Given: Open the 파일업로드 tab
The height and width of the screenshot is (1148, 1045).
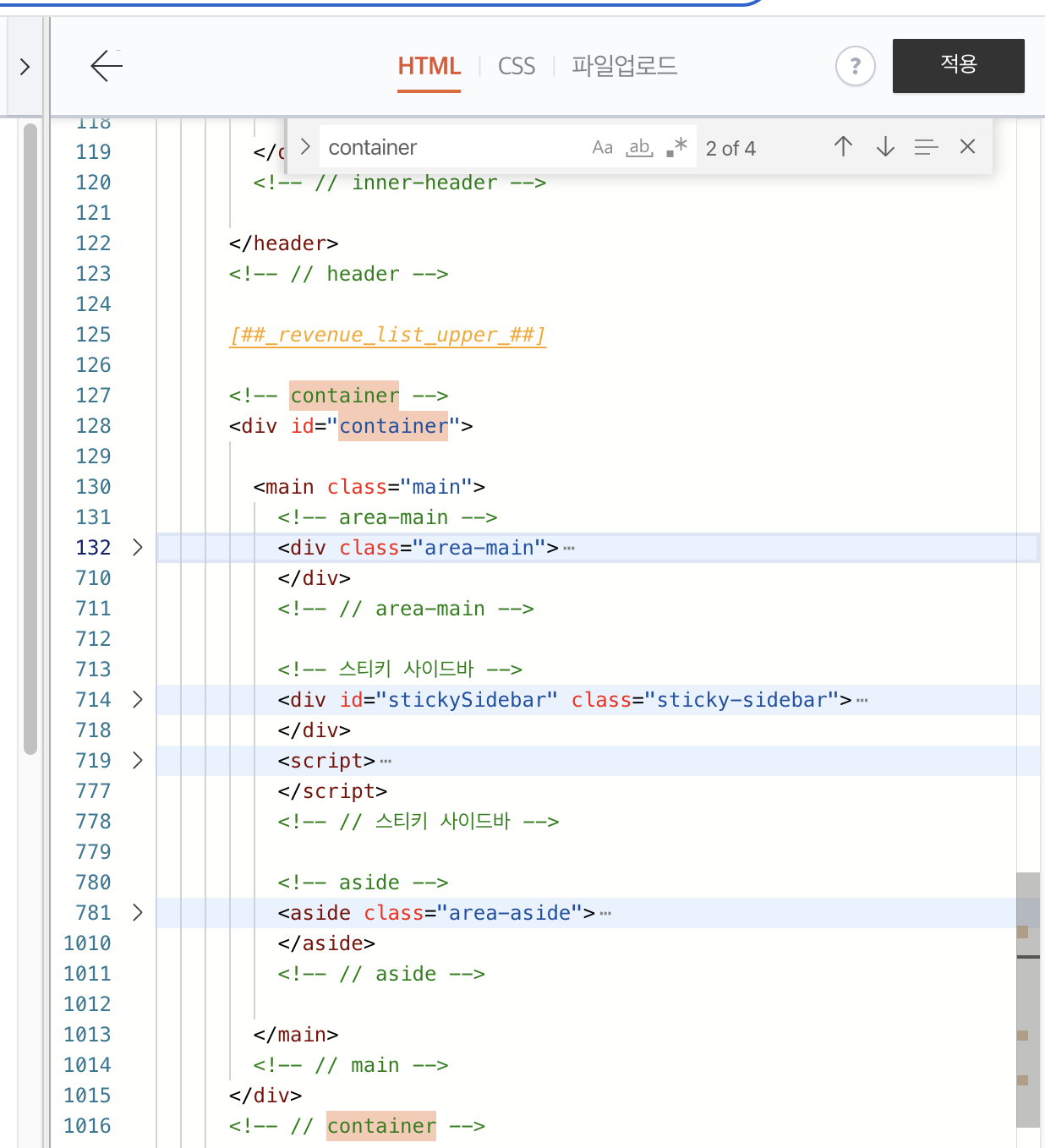Looking at the screenshot, I should point(624,66).
